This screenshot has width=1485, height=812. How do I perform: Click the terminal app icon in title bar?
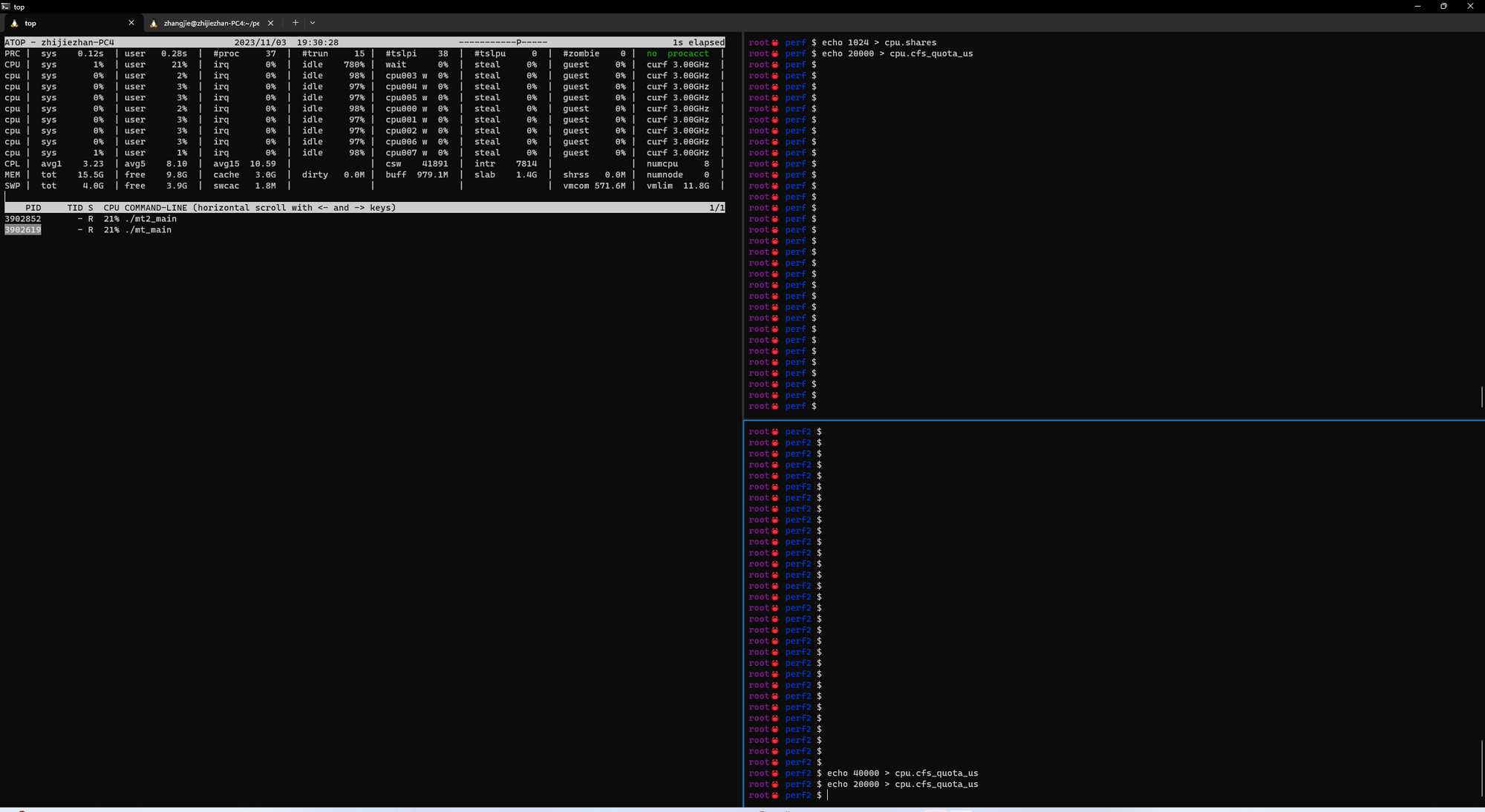click(x=6, y=6)
